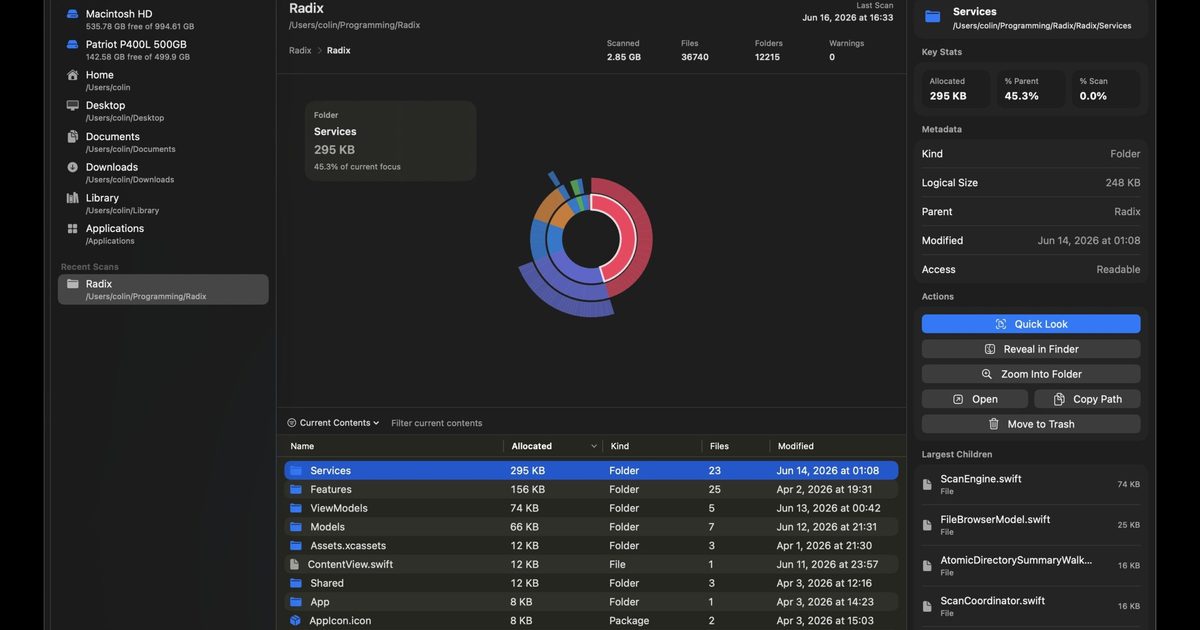Click Zoom Into Folder

(x=1031, y=374)
